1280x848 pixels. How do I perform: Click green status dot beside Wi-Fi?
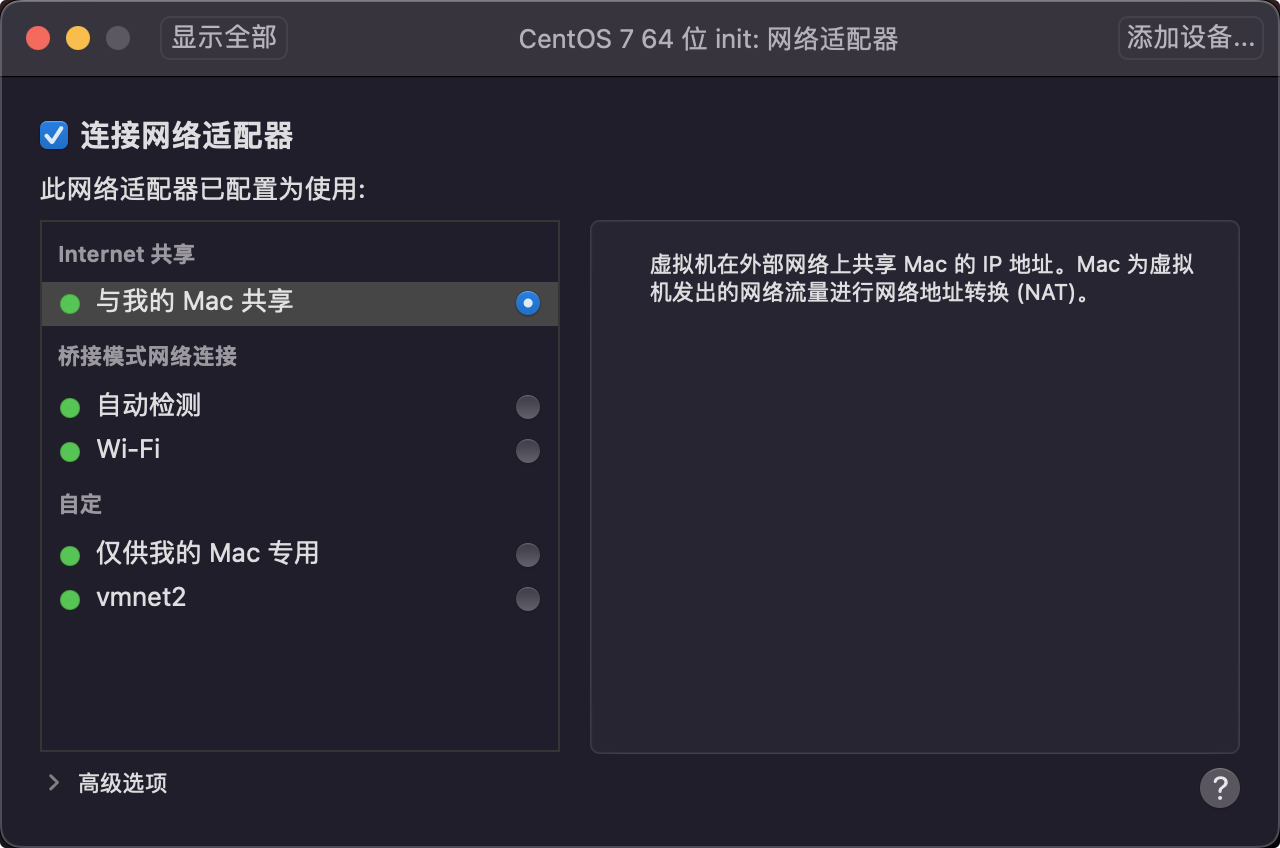(x=70, y=452)
